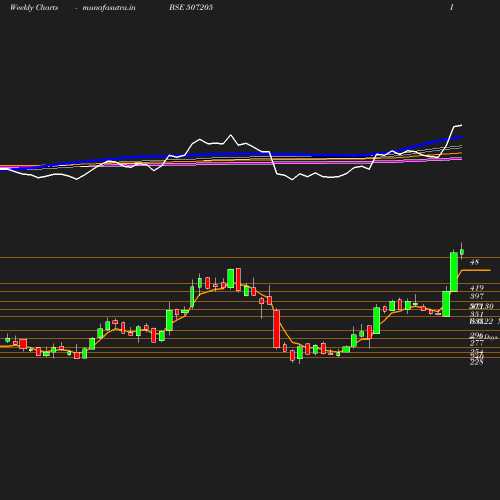Click the latest small green candlestick
The height and width of the screenshot is (500, 500).
click(x=462, y=252)
